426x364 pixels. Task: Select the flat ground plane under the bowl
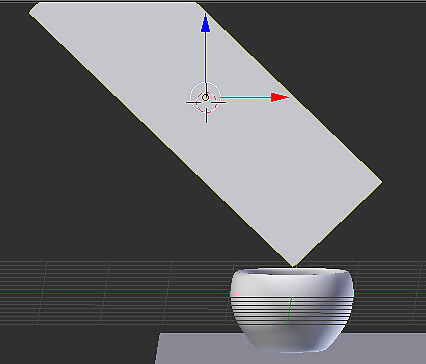tap(200, 348)
